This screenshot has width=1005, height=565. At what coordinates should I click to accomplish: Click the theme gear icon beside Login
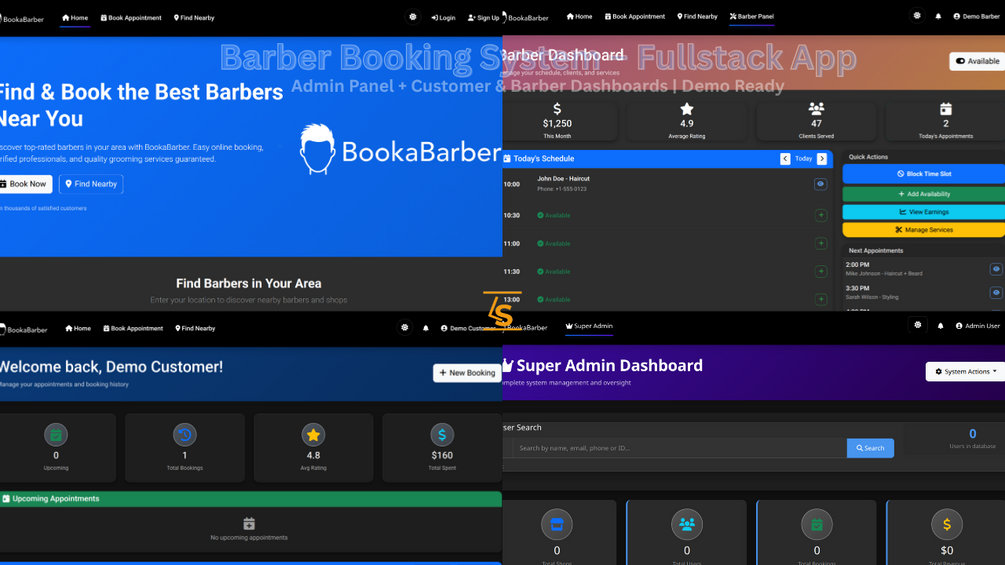point(413,17)
